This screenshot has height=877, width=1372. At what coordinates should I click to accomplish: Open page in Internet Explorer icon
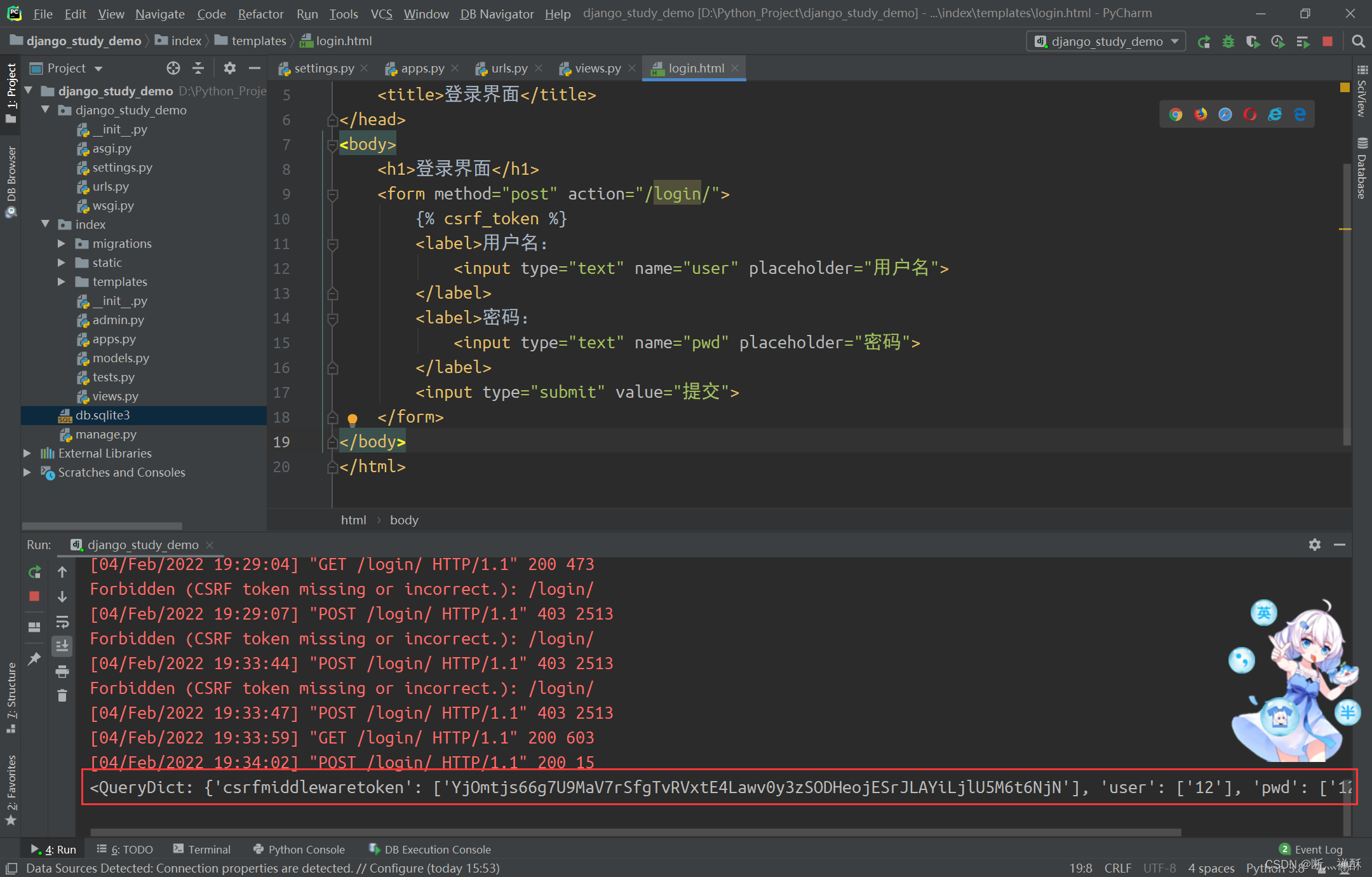[x=1275, y=114]
